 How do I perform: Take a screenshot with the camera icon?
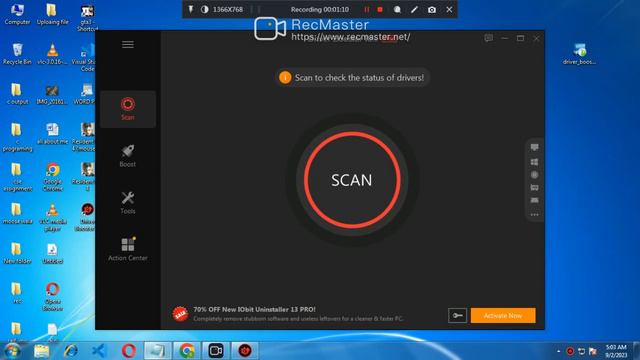pos(432,9)
